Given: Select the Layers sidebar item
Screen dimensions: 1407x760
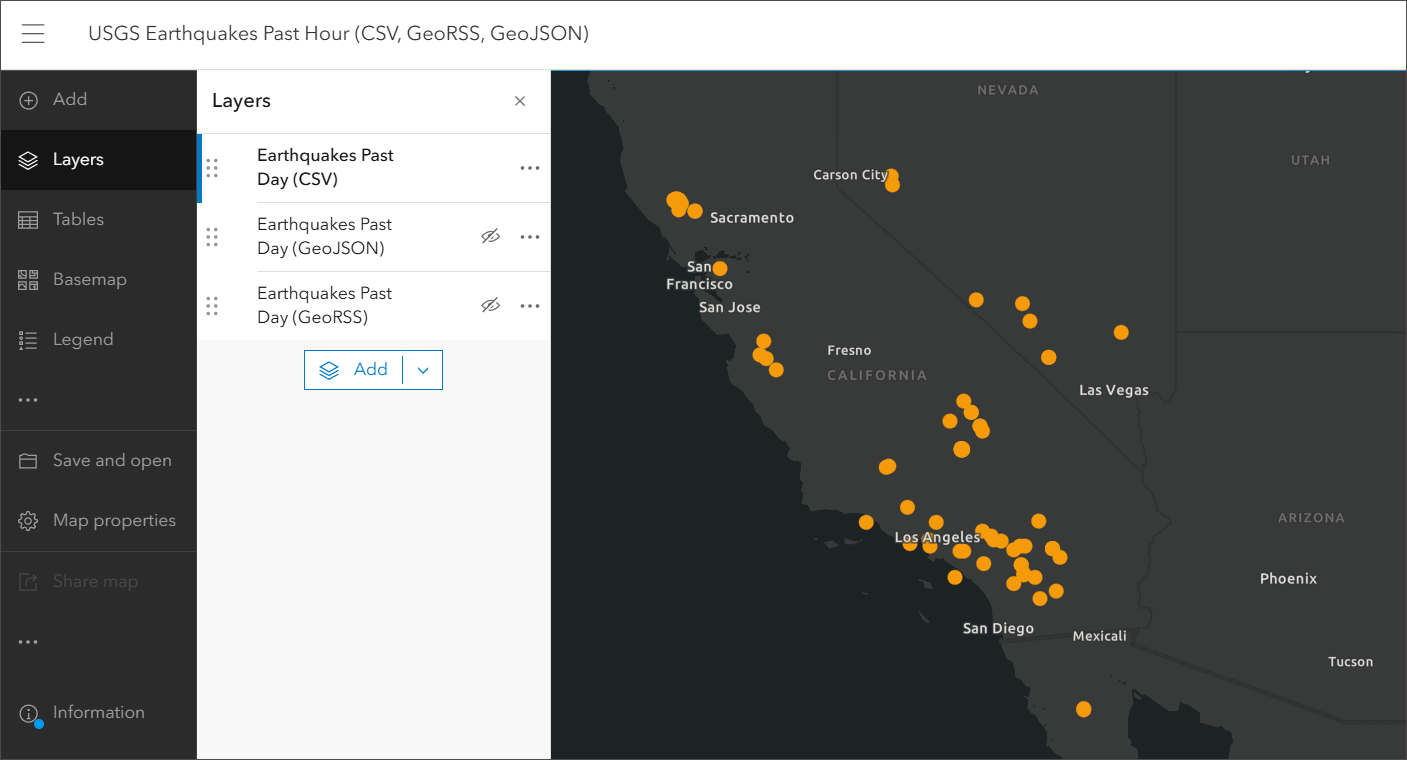Looking at the screenshot, I should coord(78,160).
